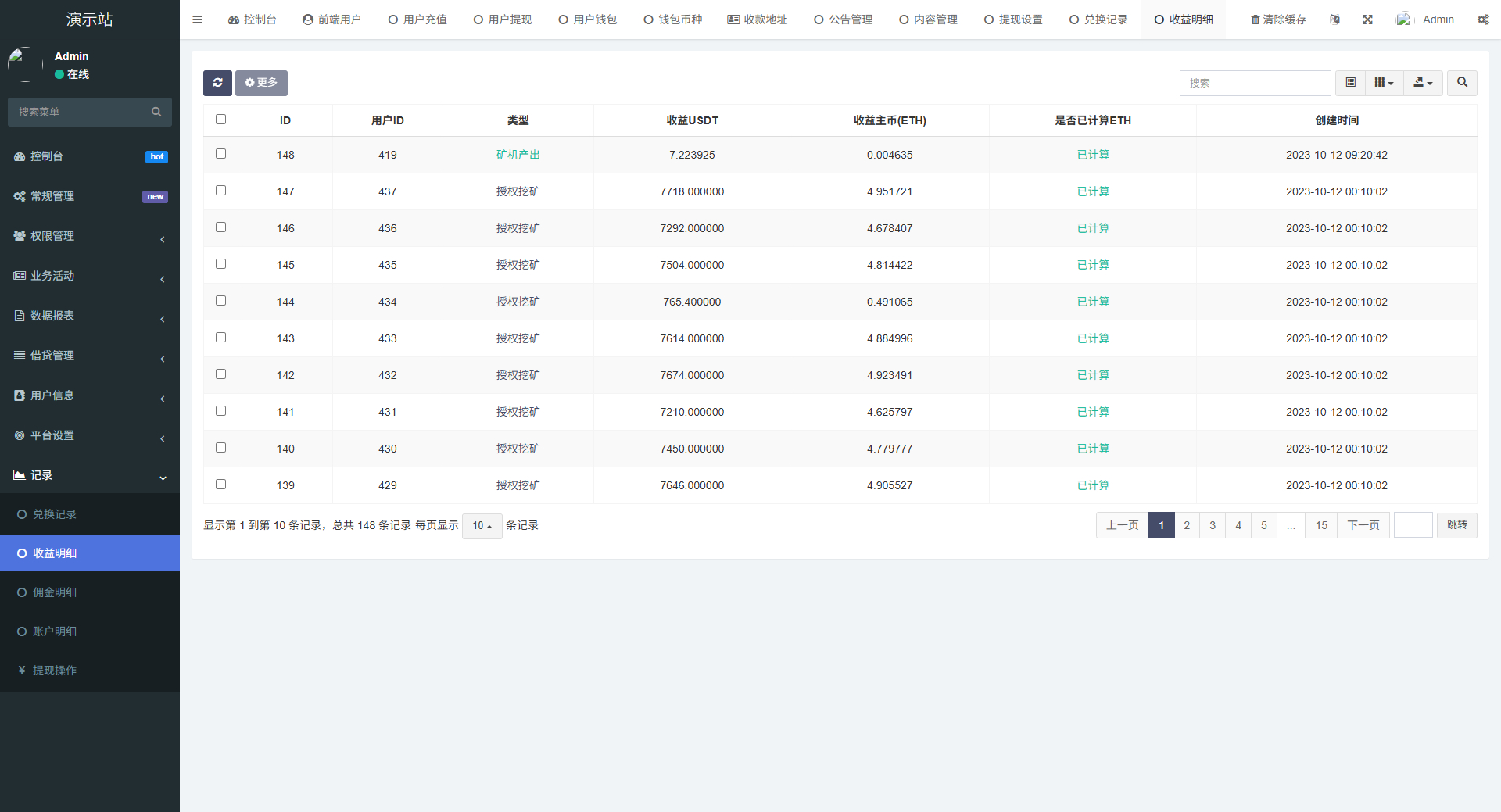The height and width of the screenshot is (812, 1501).
Task: Open 佣金明细 in the sidebar
Action: (x=55, y=592)
